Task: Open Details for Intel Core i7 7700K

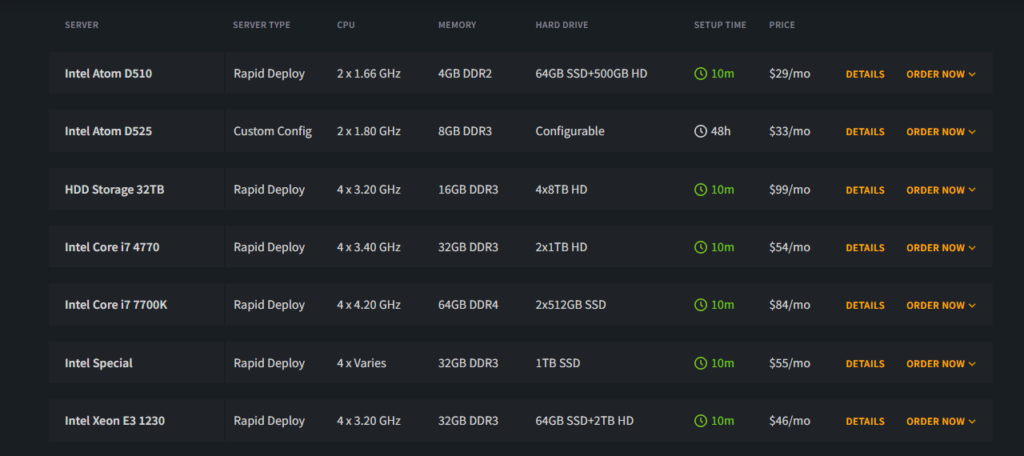Action: (865, 305)
